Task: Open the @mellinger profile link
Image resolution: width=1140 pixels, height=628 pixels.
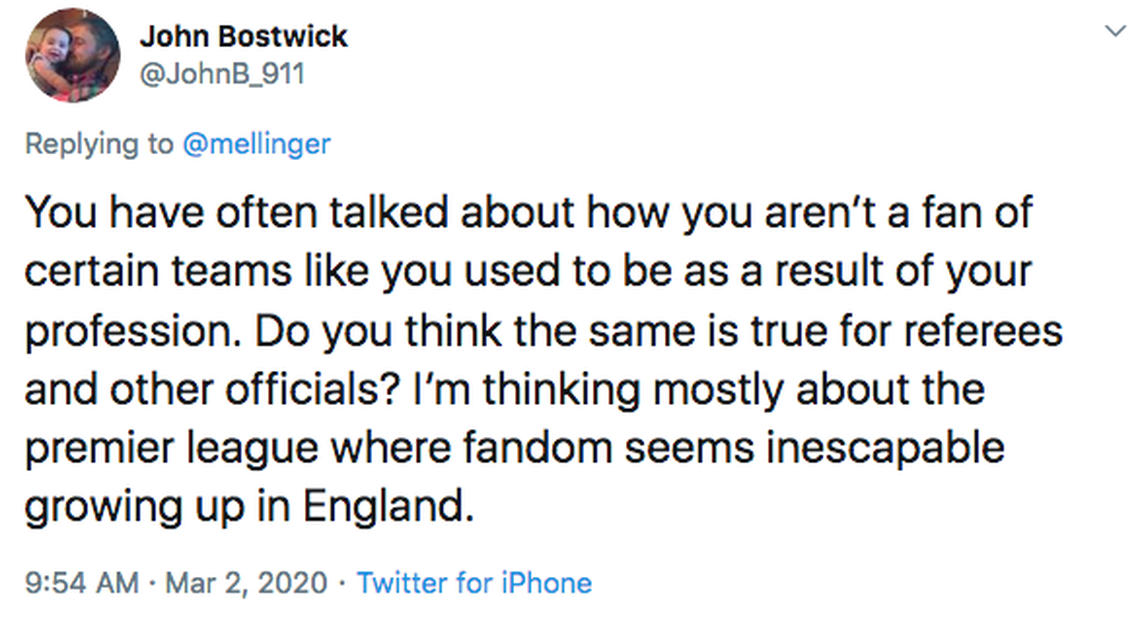Action: point(256,144)
